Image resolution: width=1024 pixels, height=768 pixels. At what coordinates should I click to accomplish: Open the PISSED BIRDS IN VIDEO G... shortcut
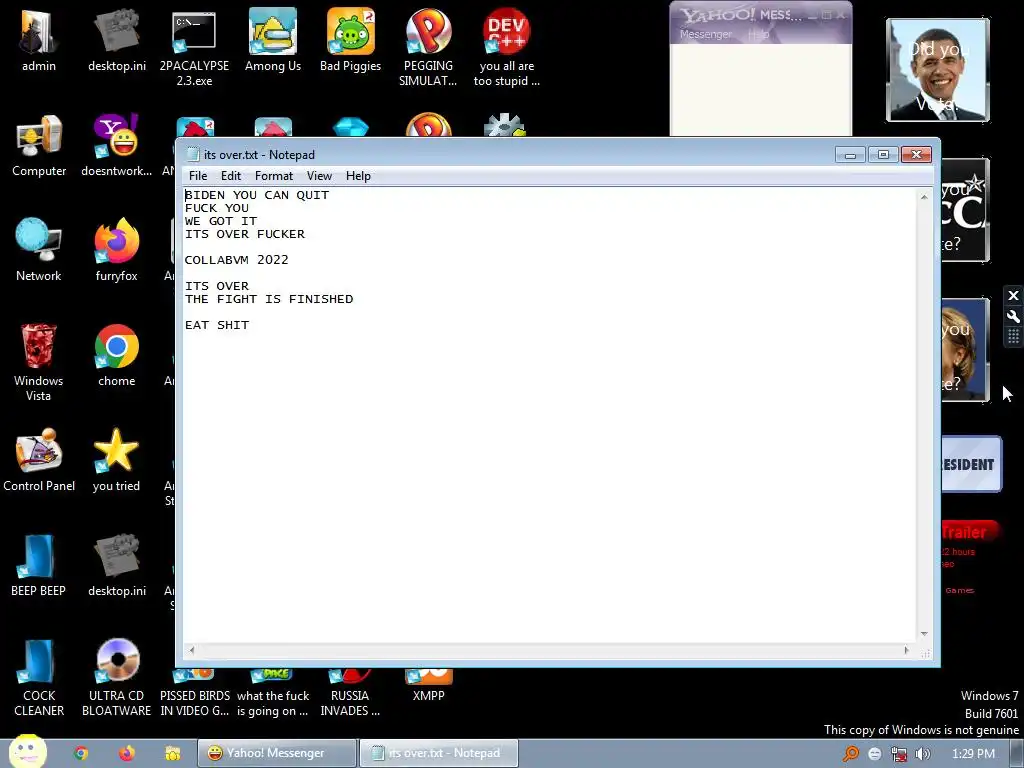195,694
